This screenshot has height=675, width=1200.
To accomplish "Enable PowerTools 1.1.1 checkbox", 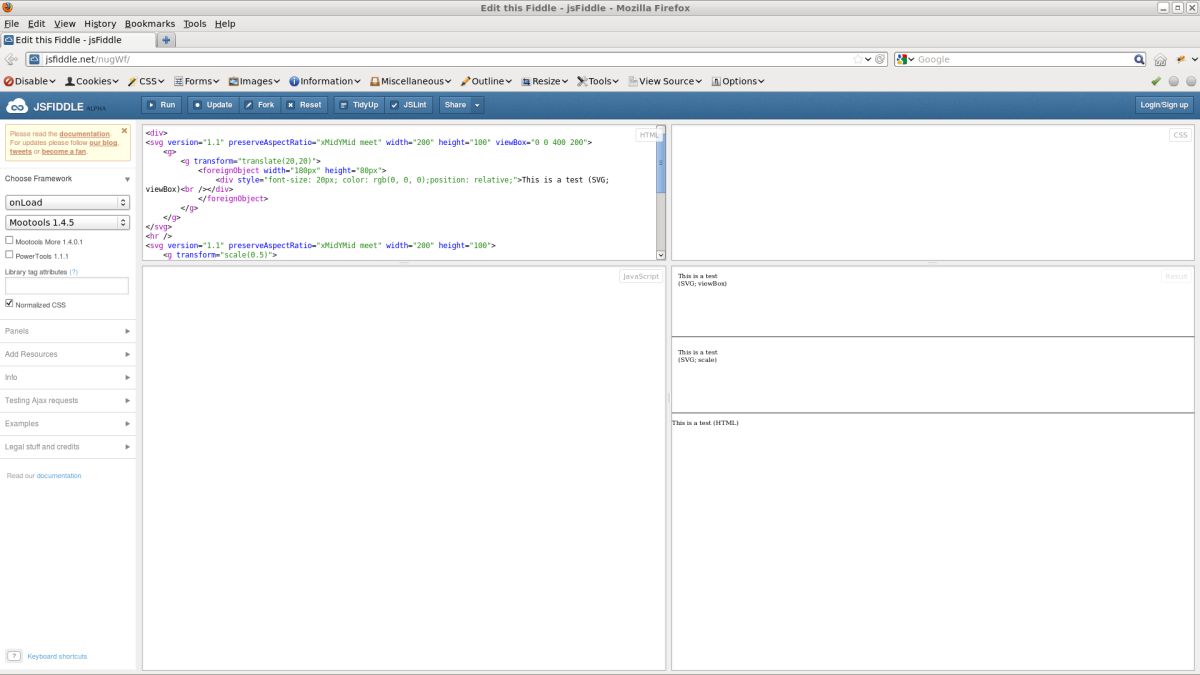I will (x=10, y=255).
